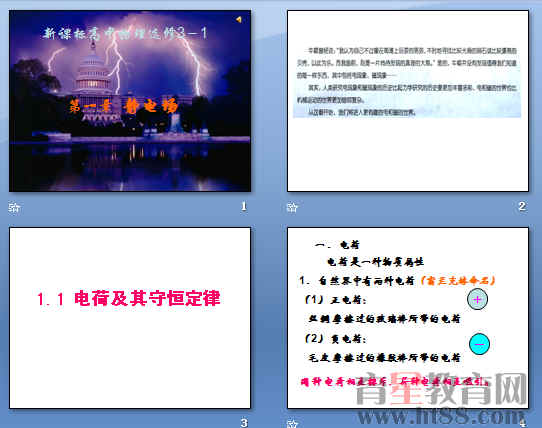Click the orange 第一章 静电场 heading
542x428 pixels.
(x=123, y=106)
